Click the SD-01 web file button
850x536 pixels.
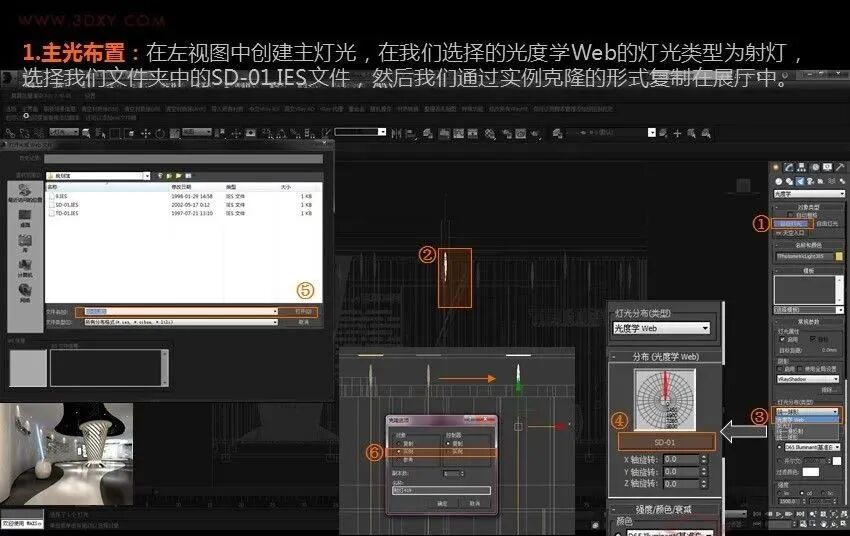(x=666, y=442)
